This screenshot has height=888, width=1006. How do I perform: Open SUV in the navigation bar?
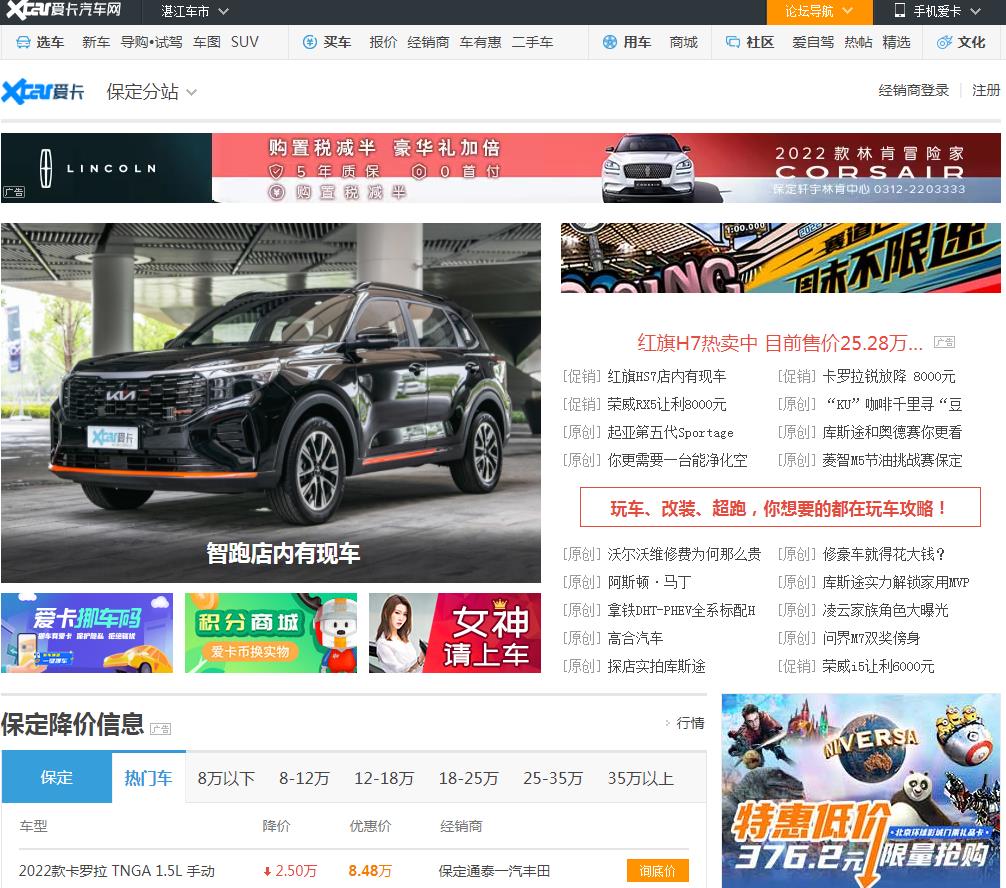point(244,42)
